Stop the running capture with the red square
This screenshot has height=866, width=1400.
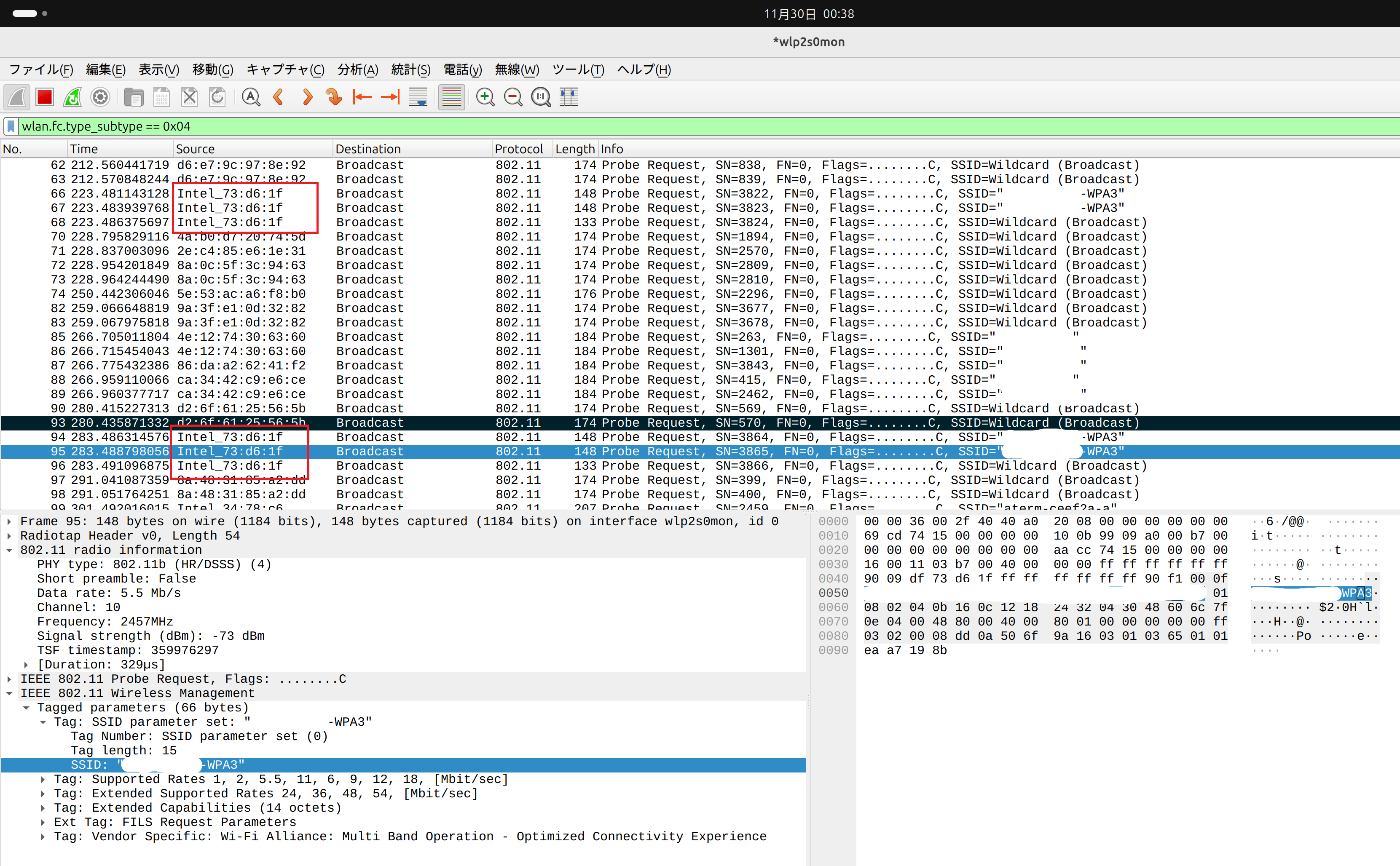pyautogui.click(x=44, y=97)
